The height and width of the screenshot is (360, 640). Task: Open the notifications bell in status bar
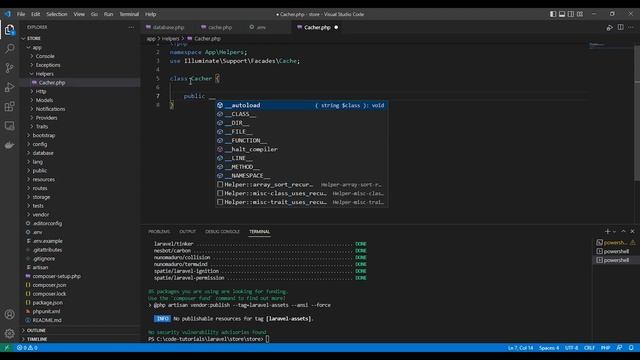631,348
